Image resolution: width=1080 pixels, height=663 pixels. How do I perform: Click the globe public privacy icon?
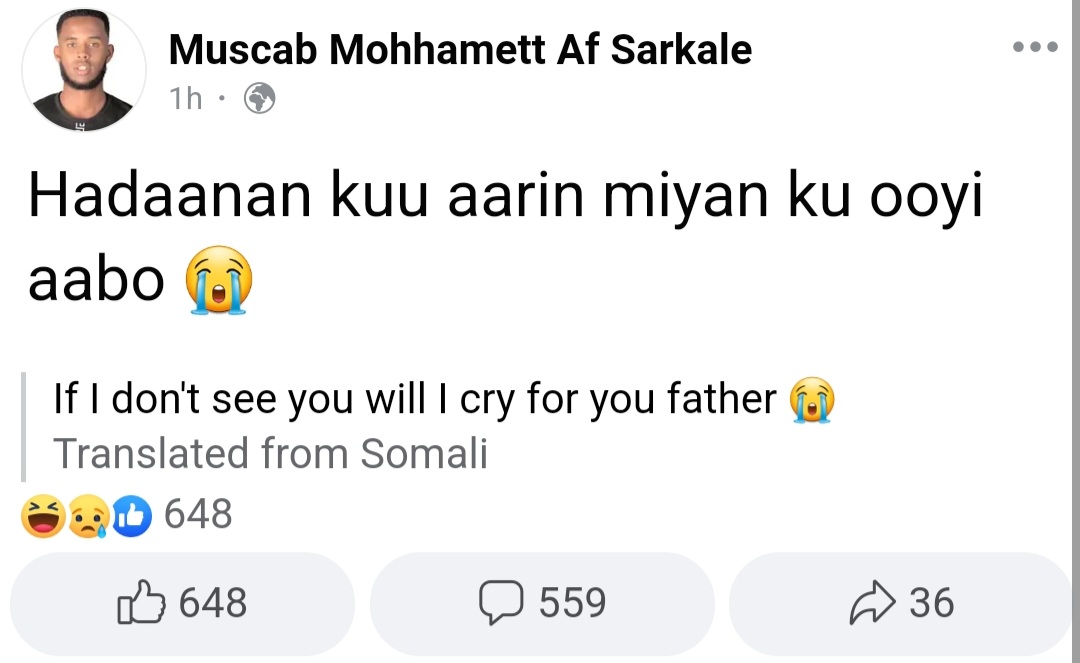coord(259,98)
